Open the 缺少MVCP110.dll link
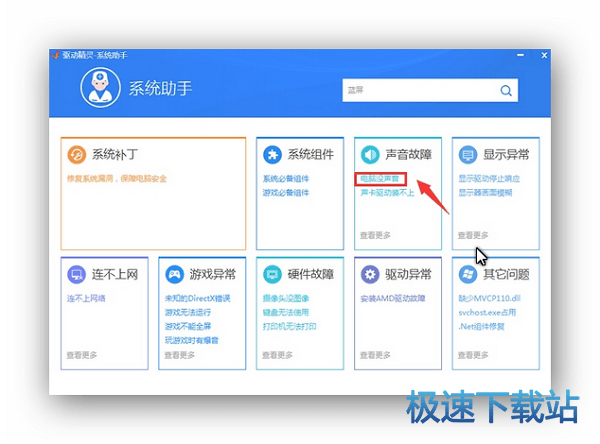This screenshot has height=444, width=600. (x=489, y=299)
